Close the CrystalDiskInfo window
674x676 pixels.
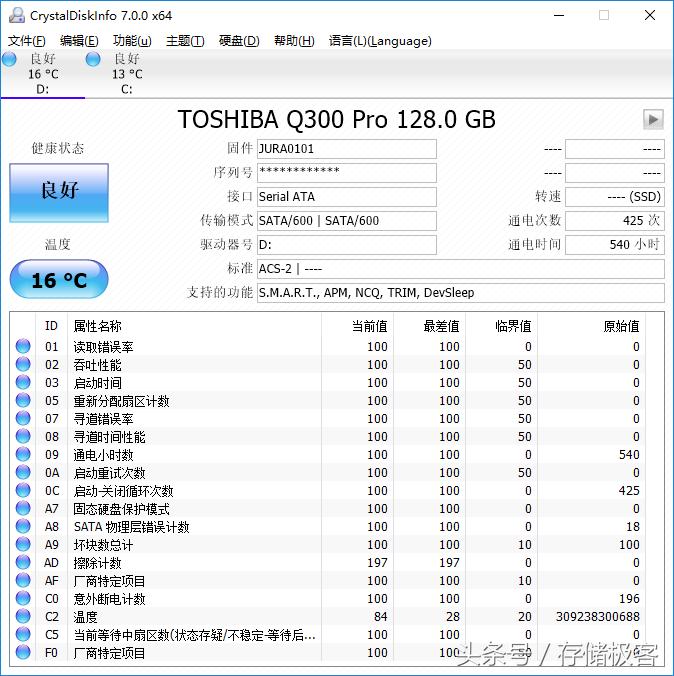[650, 15]
